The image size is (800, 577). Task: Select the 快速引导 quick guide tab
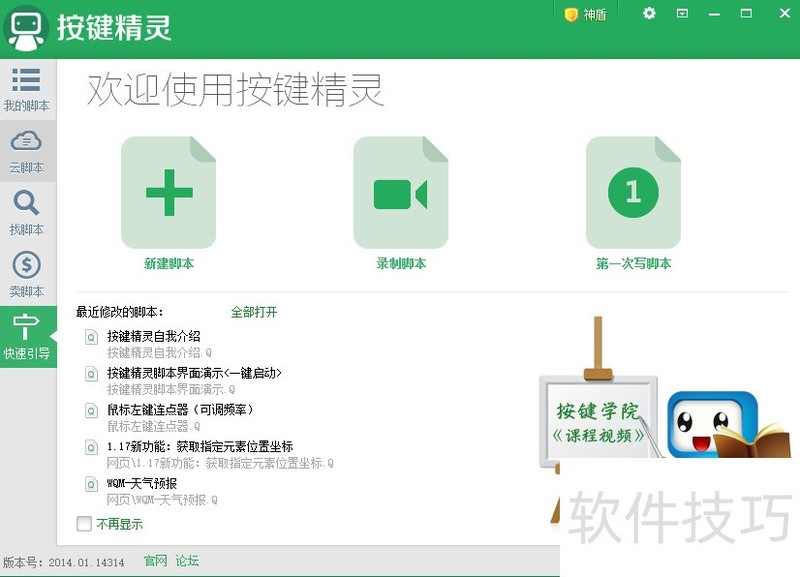(27, 337)
